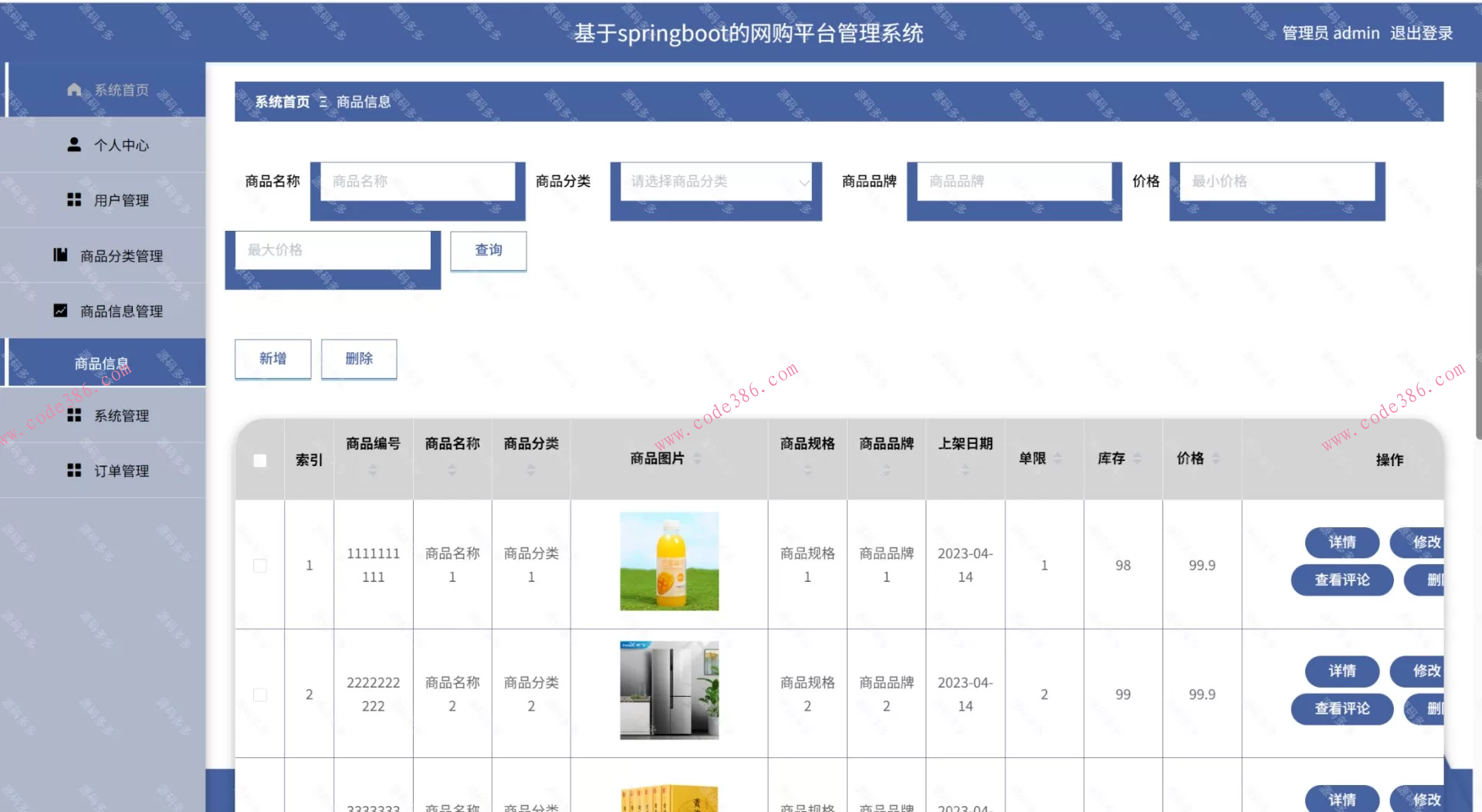This screenshot has height=812, width=1482.
Task: Click the icon beside 商品分类管理
Action: coord(60,255)
